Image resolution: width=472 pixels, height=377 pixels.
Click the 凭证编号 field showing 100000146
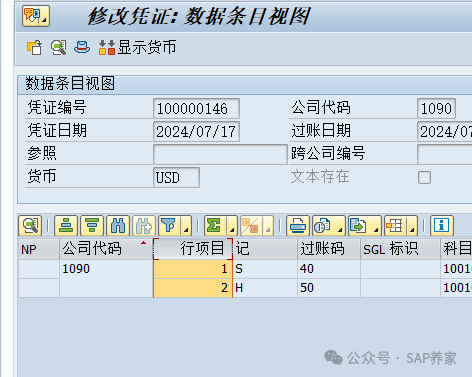click(196, 108)
